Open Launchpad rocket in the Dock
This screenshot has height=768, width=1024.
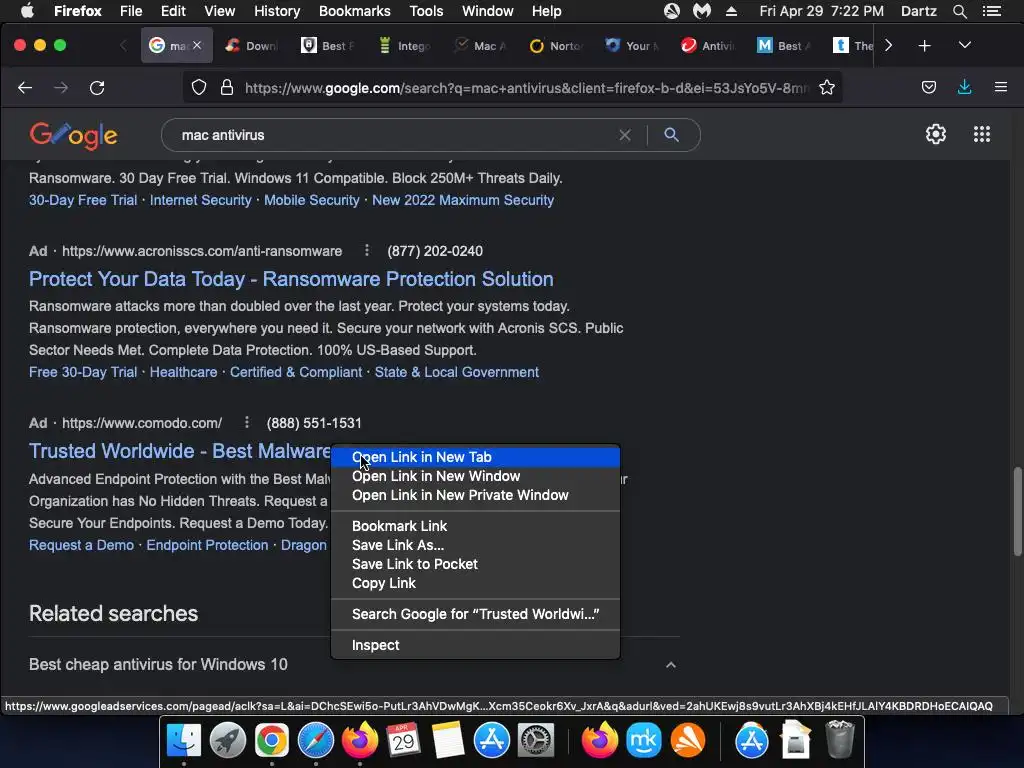[x=227, y=741]
